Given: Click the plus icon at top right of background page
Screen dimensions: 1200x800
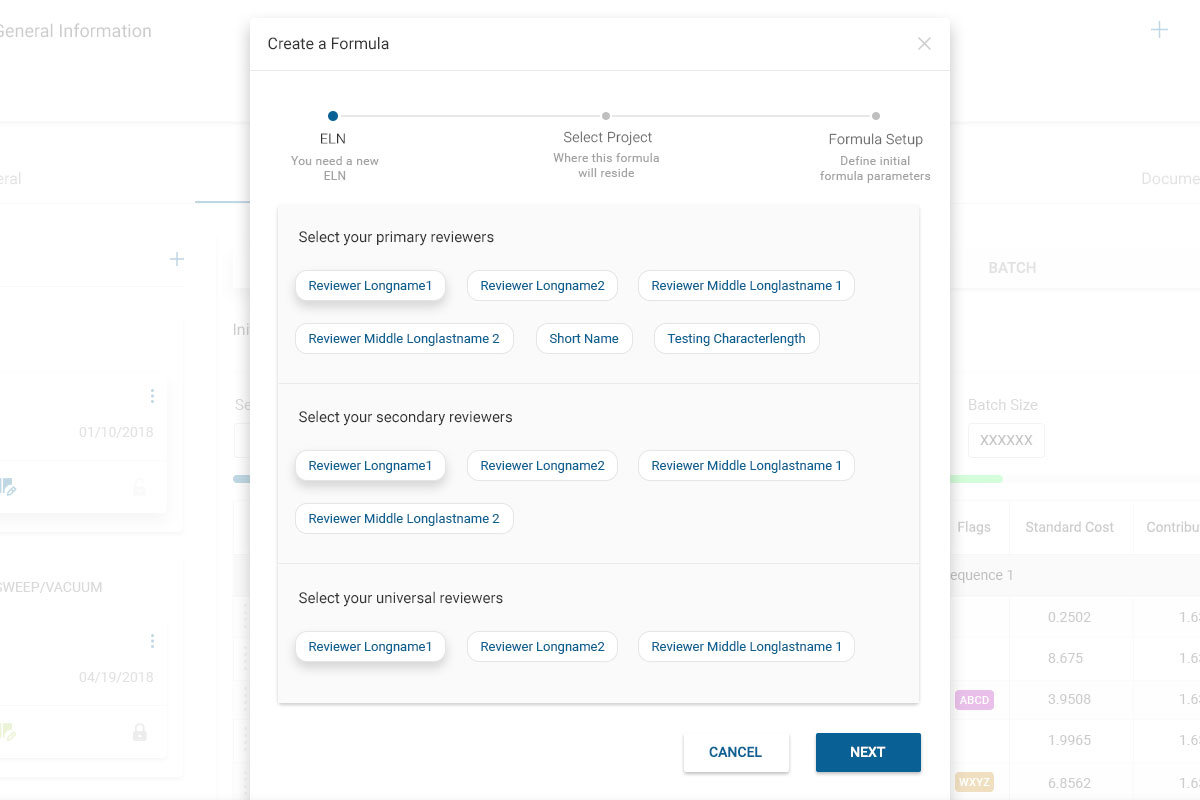Looking at the screenshot, I should coord(1159,30).
